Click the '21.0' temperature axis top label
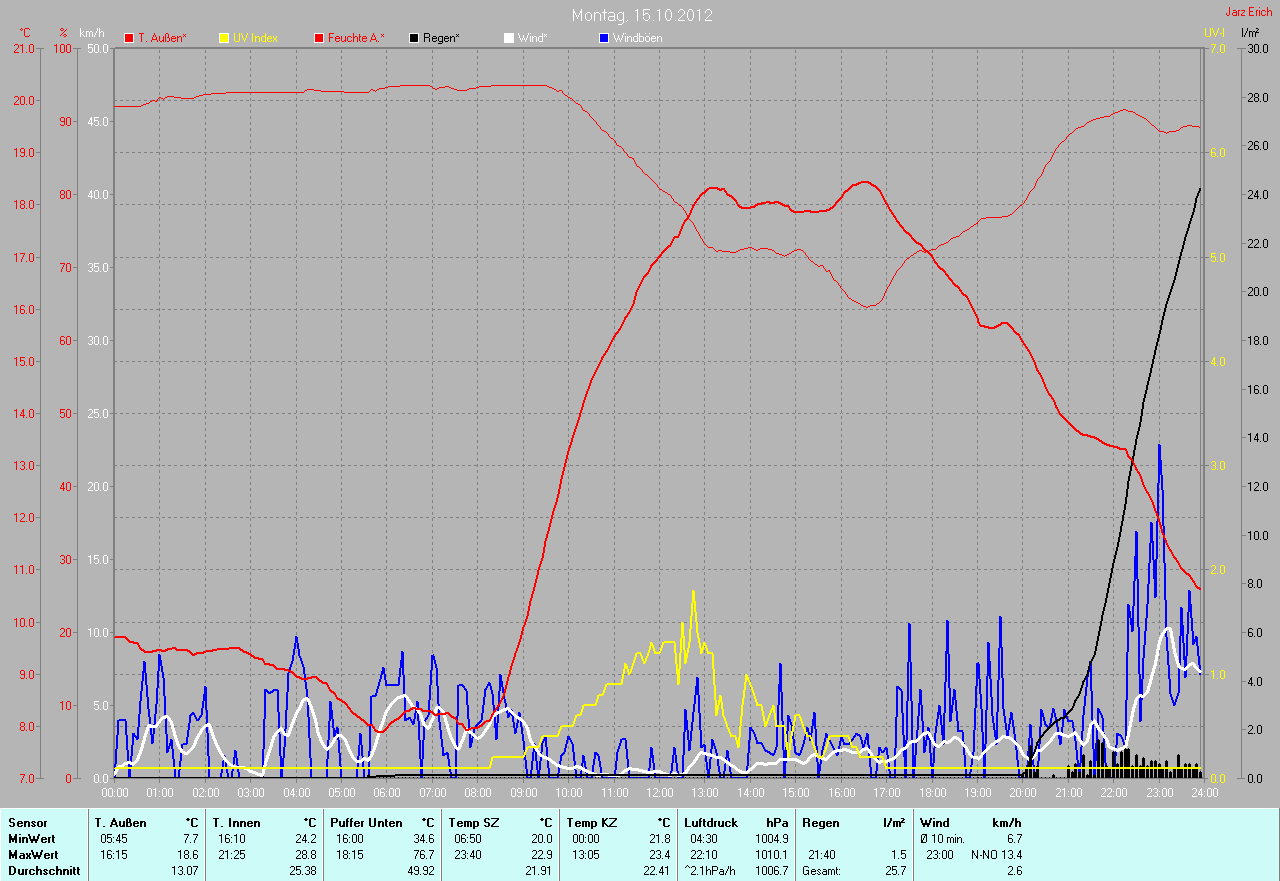1280x881 pixels. (x=22, y=48)
